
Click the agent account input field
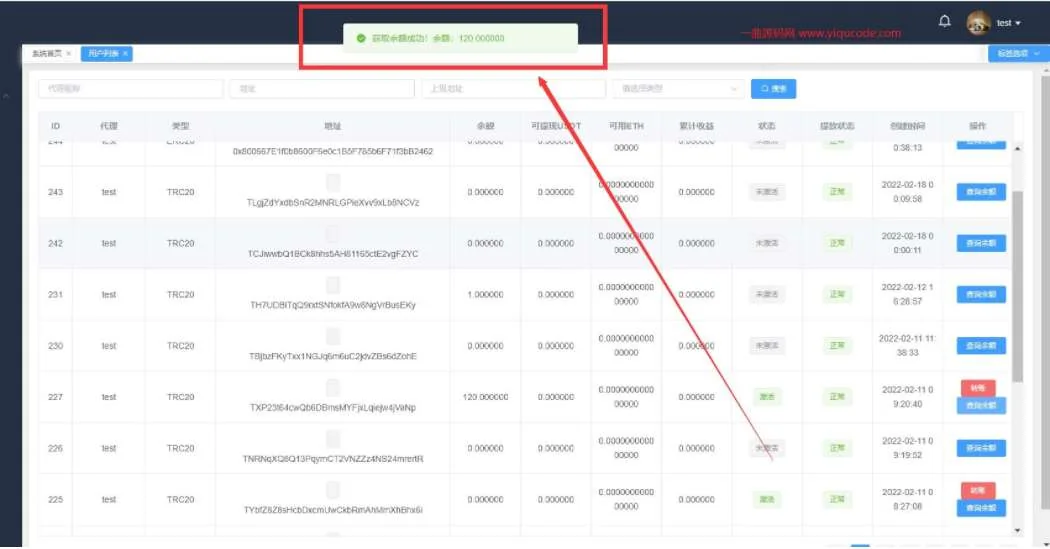tap(130, 89)
